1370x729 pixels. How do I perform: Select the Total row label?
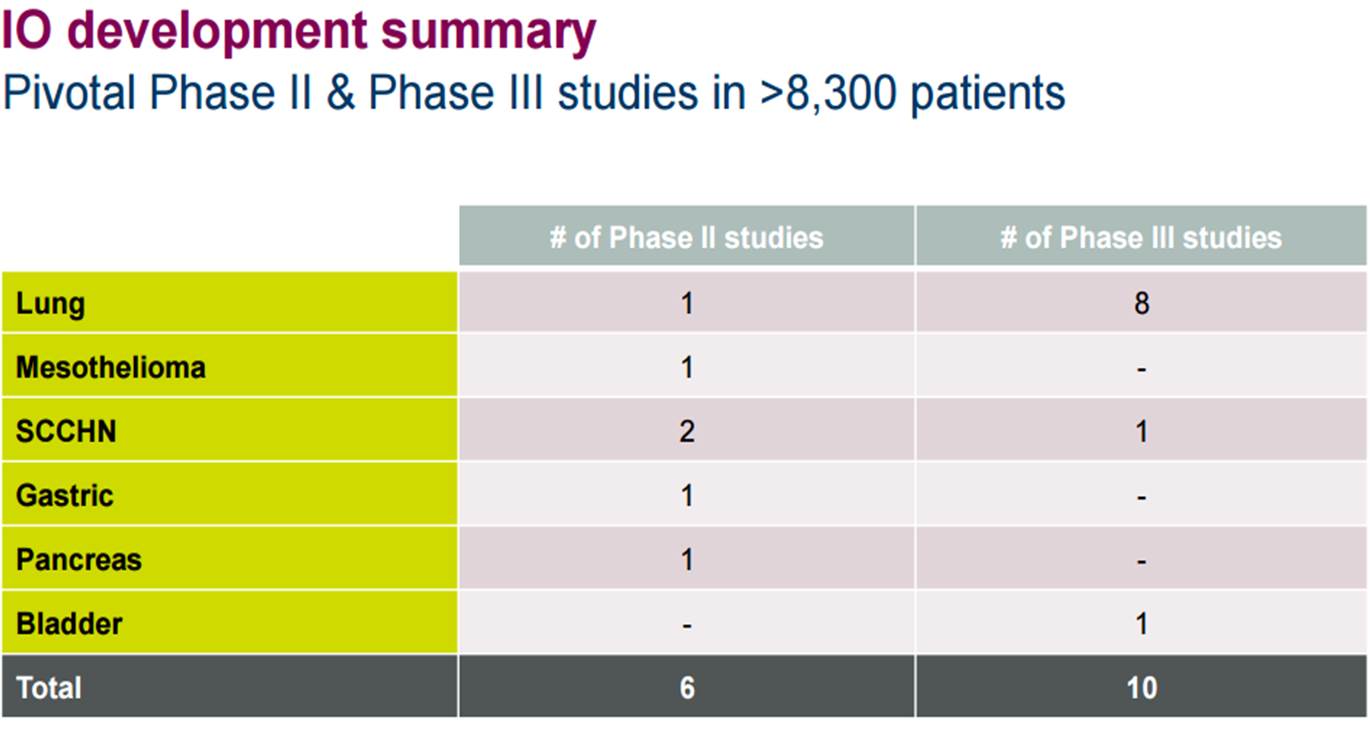pyautogui.click(x=48, y=687)
